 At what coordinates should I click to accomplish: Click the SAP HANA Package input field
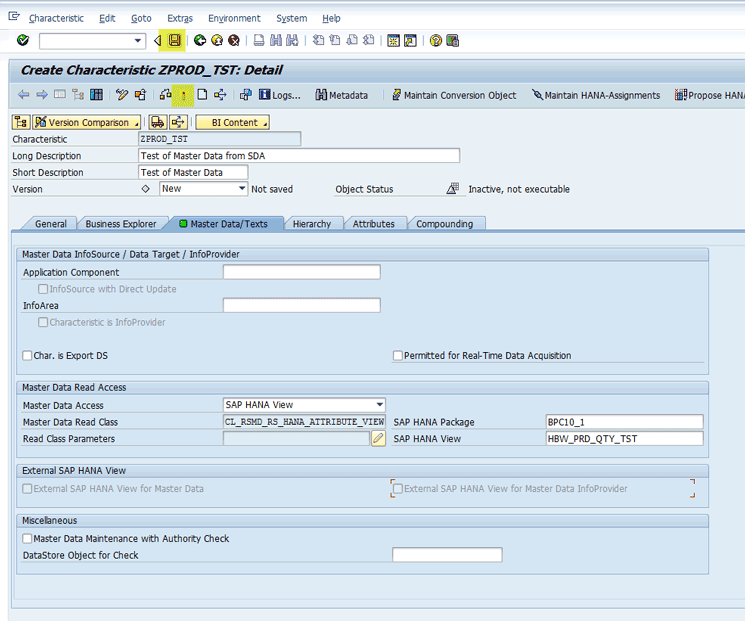[x=623, y=422]
